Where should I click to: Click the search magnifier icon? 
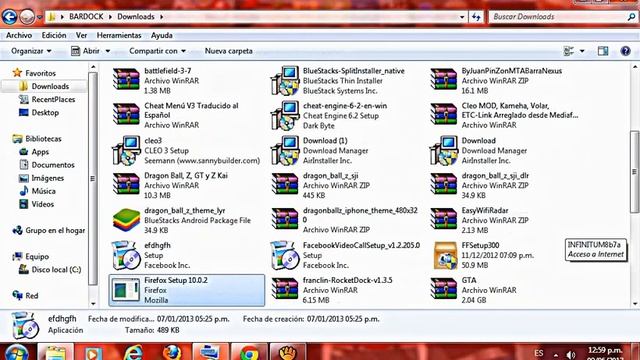pos(631,17)
